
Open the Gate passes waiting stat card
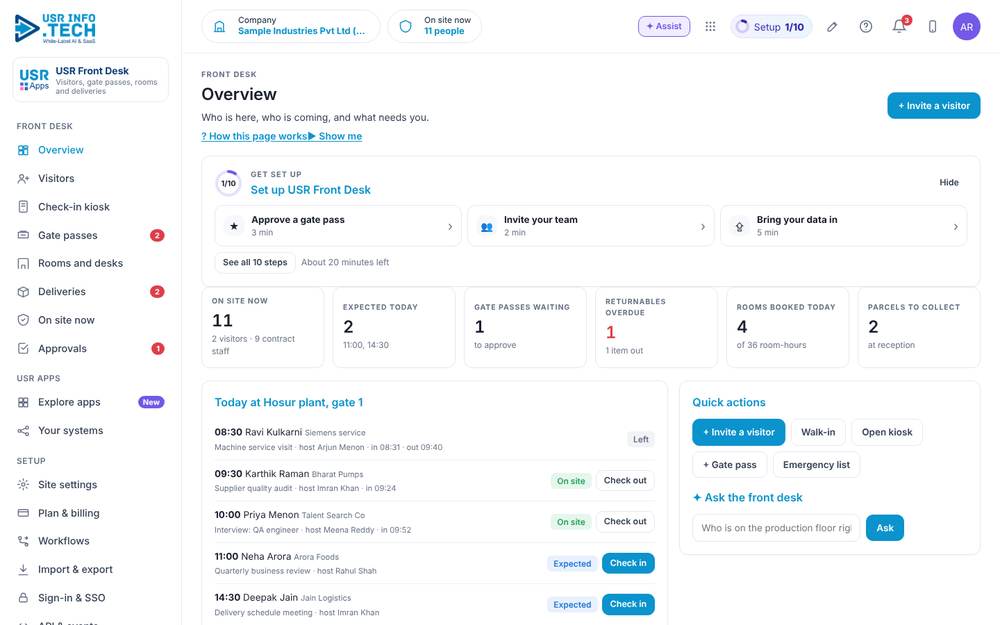pos(525,327)
